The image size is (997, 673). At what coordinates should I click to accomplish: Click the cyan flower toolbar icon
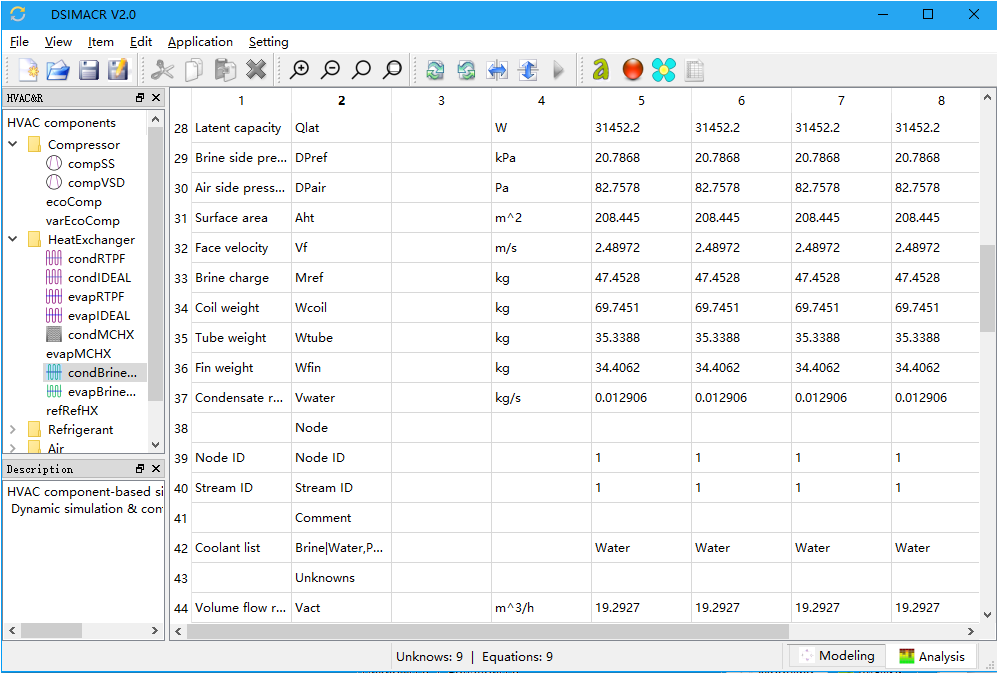pyautogui.click(x=664, y=70)
